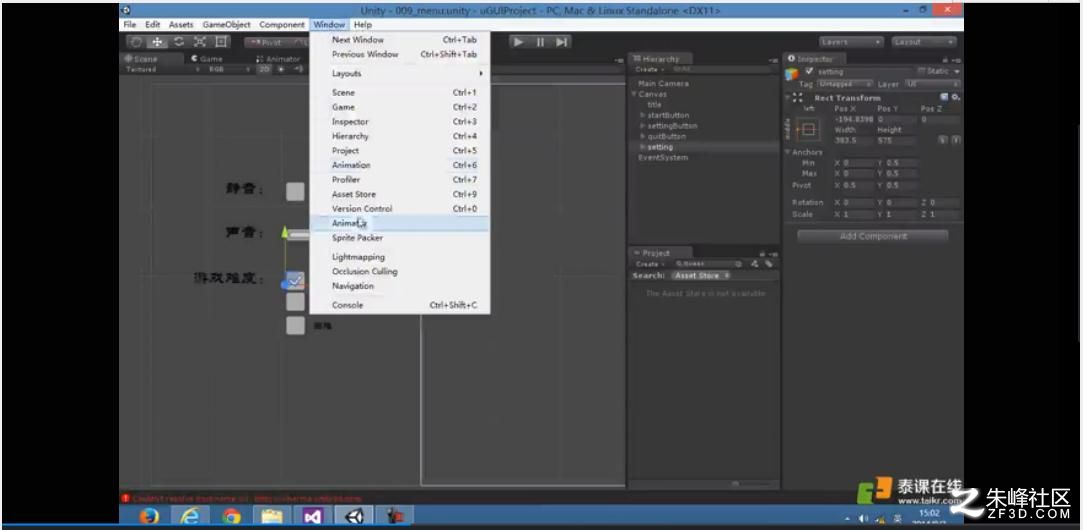
Task: Open the Help menu
Action: pos(363,24)
